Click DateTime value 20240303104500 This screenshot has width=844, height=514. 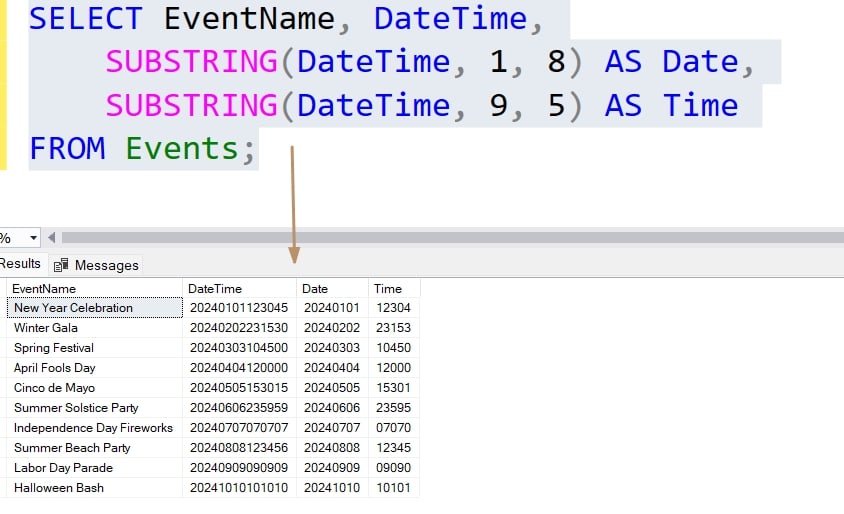[x=239, y=348]
